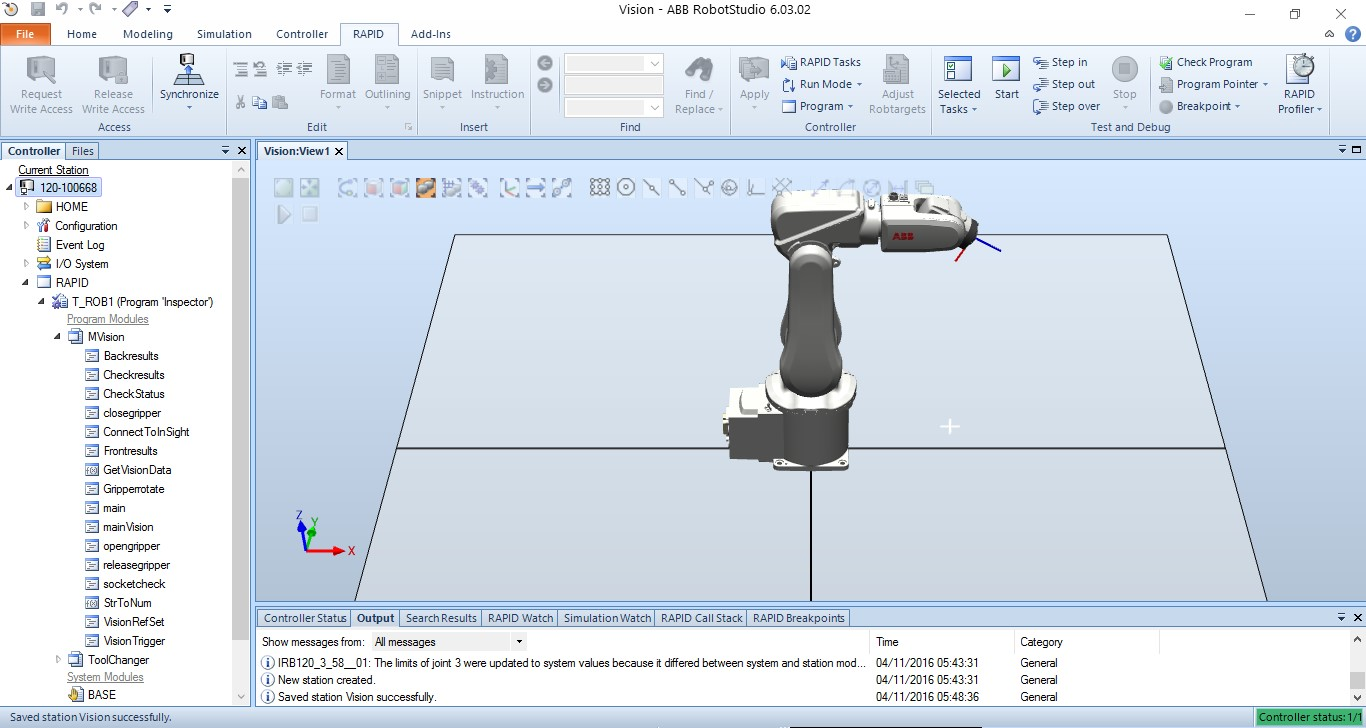The image size is (1366, 728).
Task: Expand the I/O System node arrow
Action: (27, 264)
